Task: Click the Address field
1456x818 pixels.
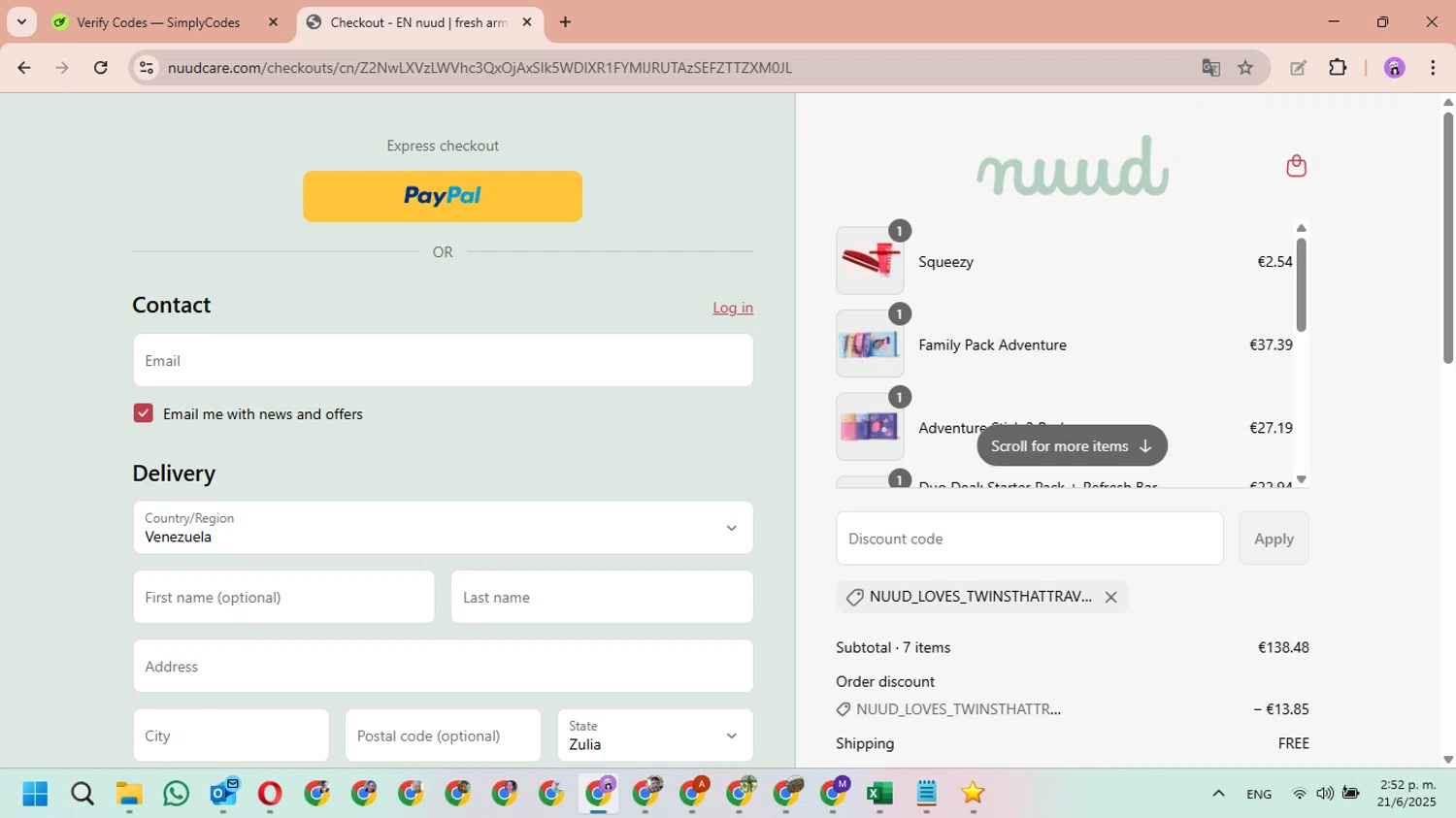Action: click(x=443, y=667)
